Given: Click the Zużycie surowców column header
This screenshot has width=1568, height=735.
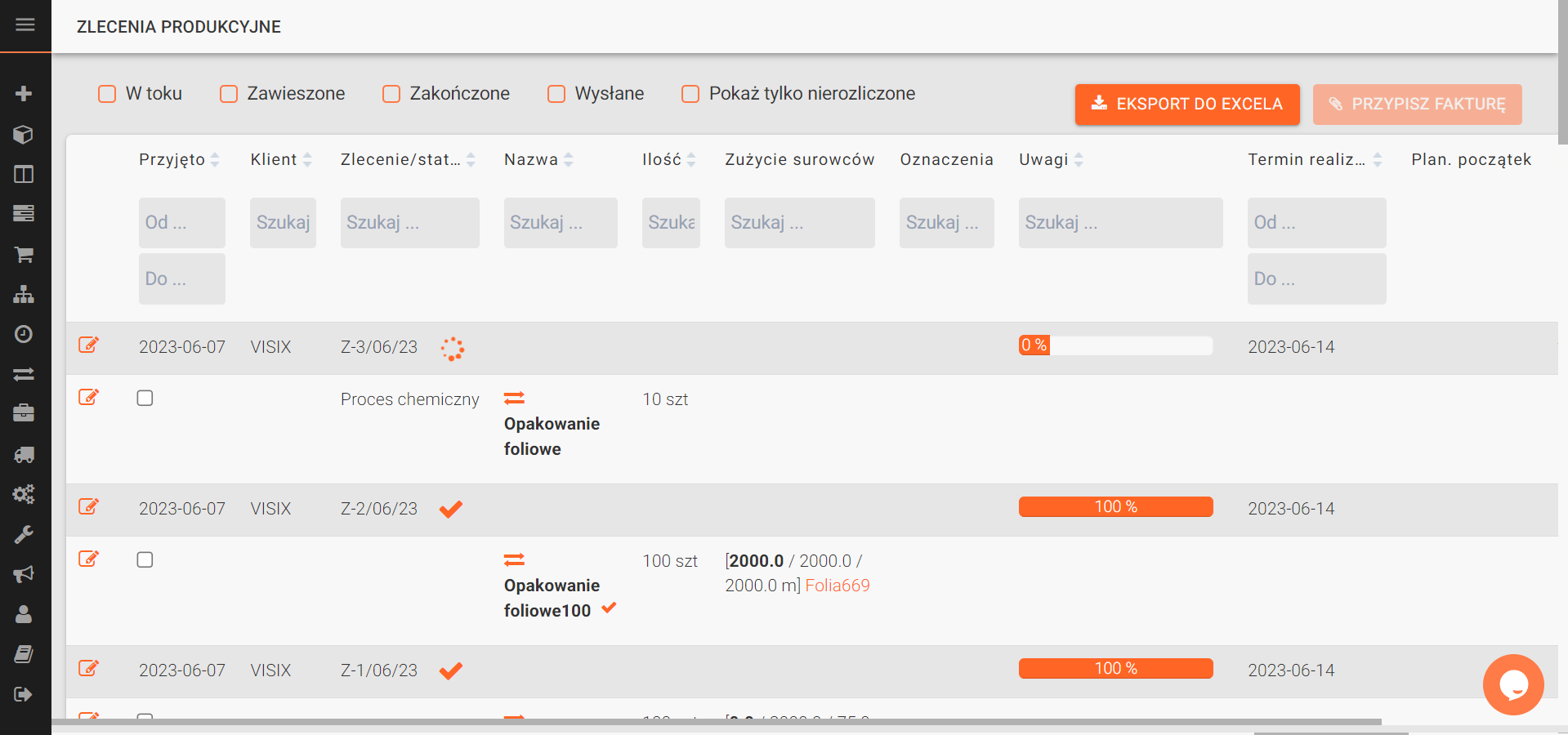Looking at the screenshot, I should tap(799, 160).
